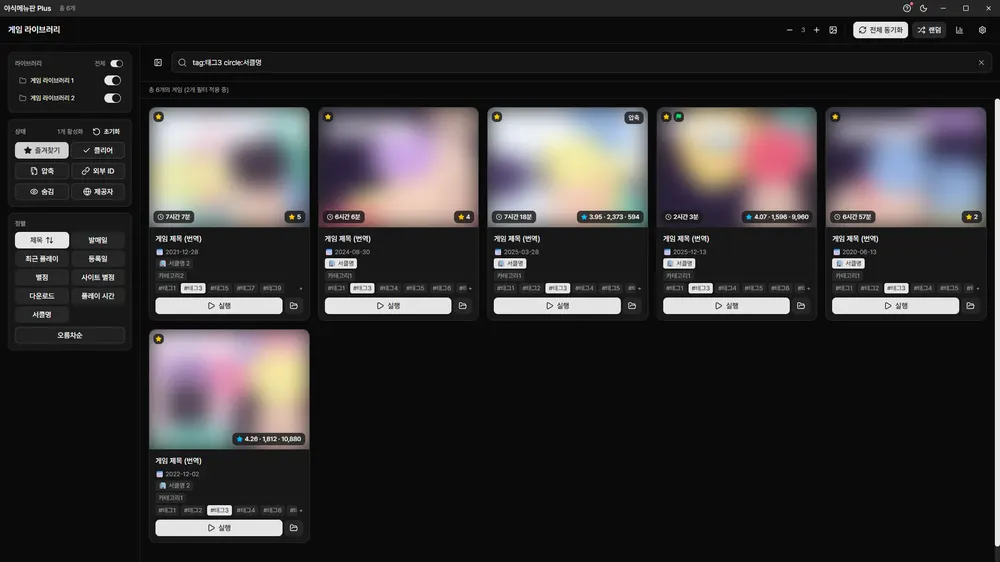Toggle 게임 라이브러리 2 switch

pyautogui.click(x=112, y=98)
